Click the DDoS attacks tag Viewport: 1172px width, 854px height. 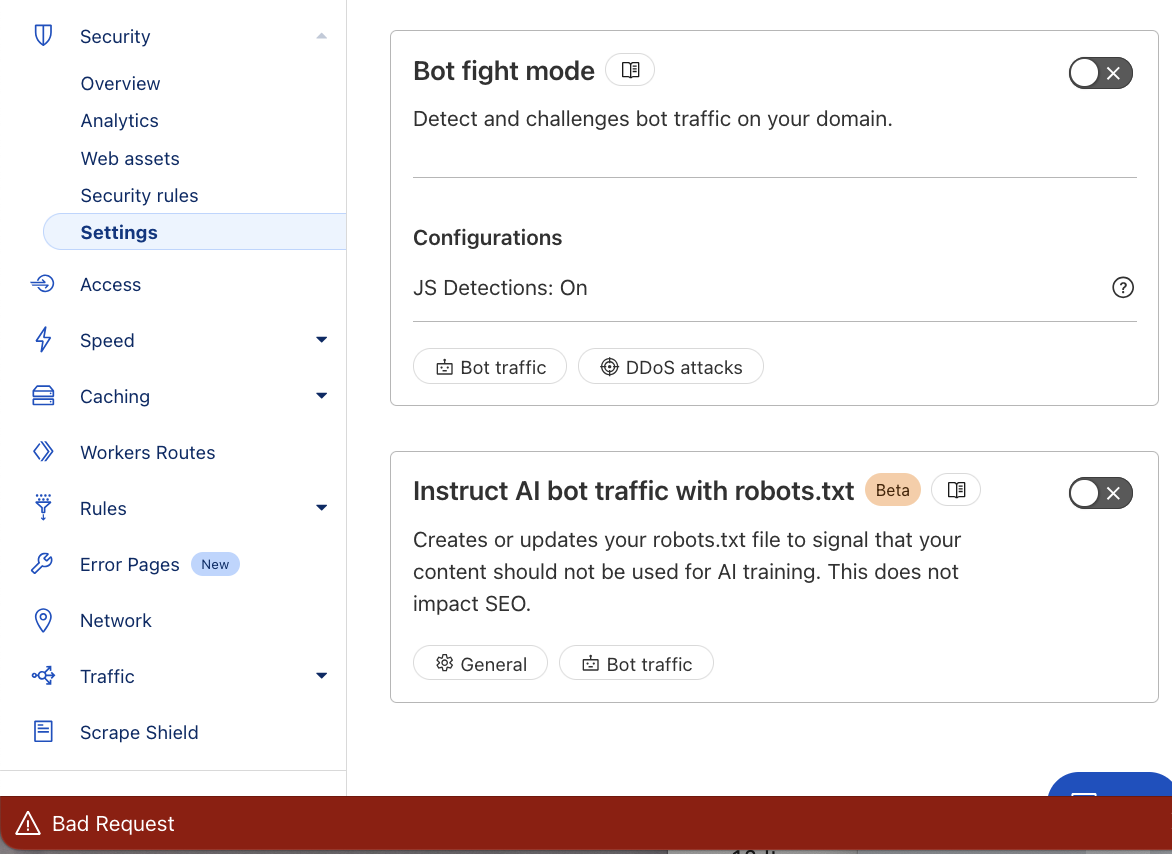pos(670,366)
